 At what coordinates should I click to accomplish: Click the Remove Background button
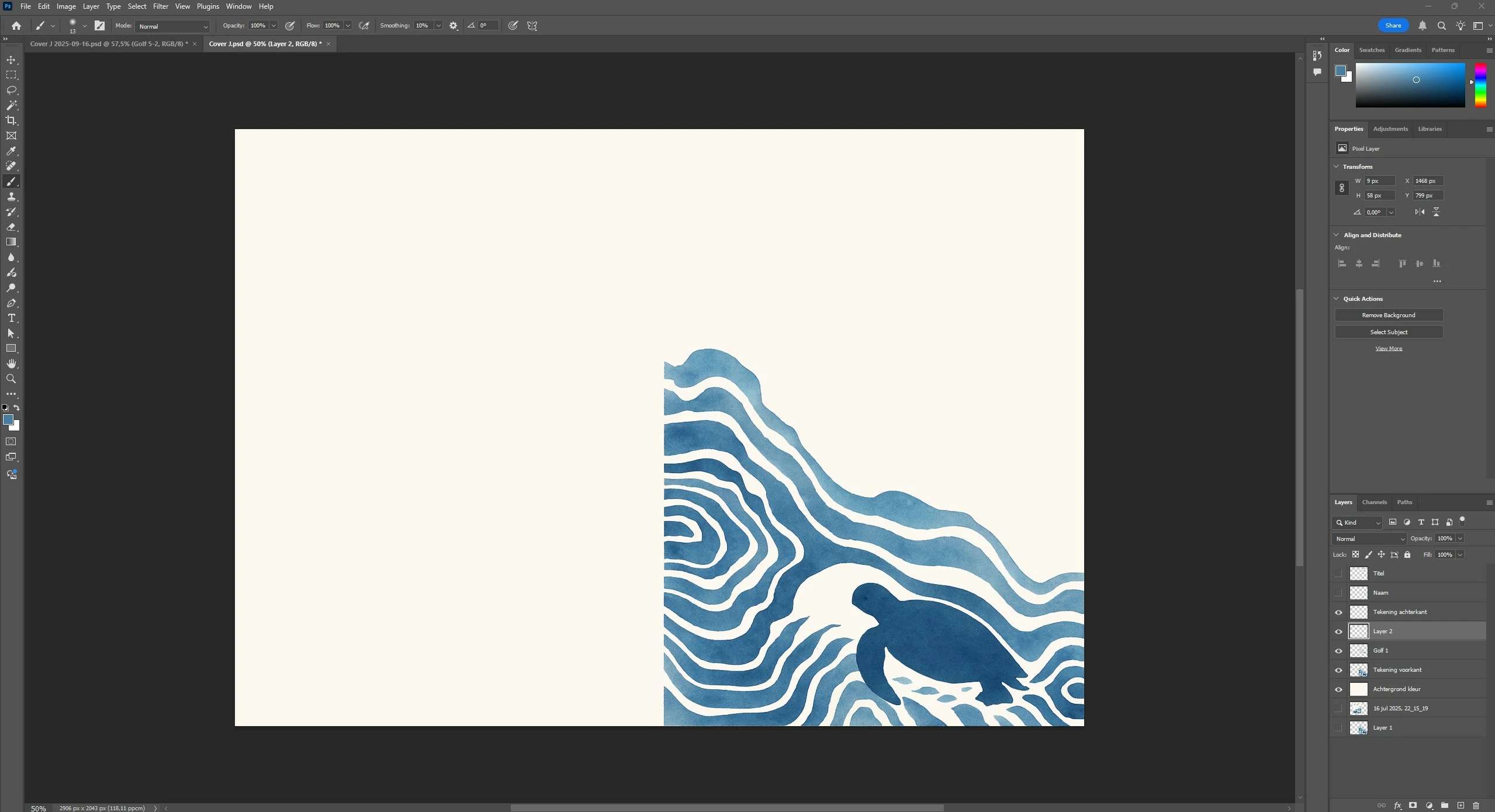1388,315
